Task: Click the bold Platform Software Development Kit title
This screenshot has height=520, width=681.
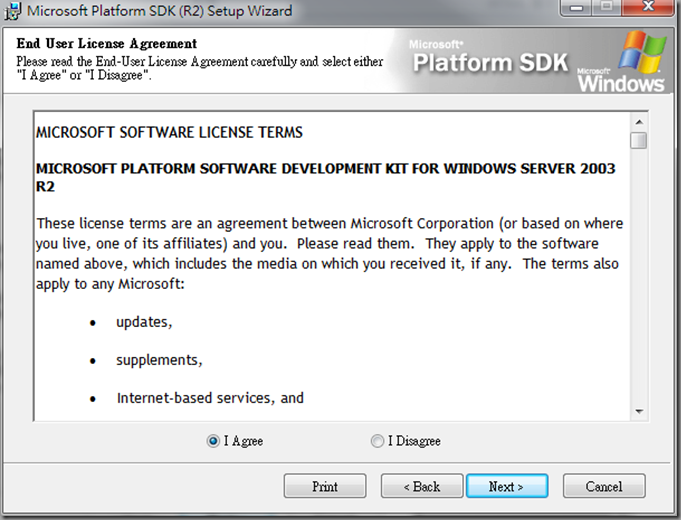Action: point(325,177)
